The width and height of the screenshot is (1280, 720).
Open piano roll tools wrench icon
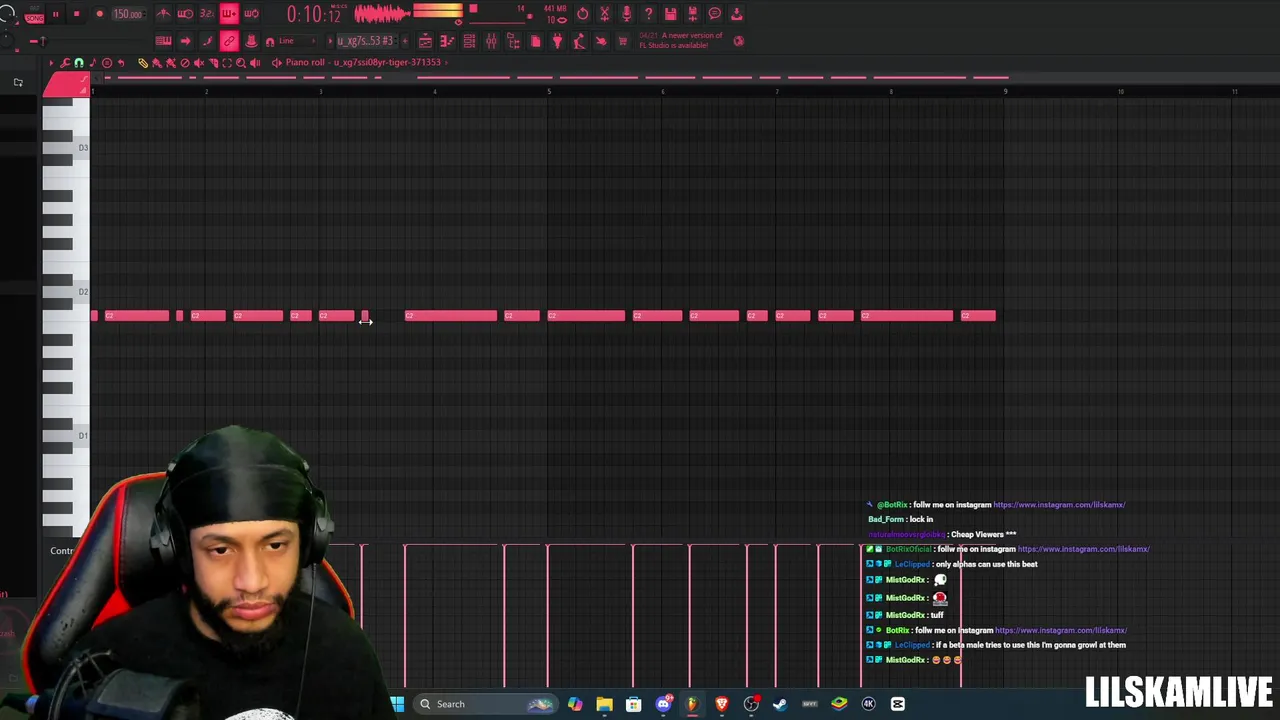point(65,63)
